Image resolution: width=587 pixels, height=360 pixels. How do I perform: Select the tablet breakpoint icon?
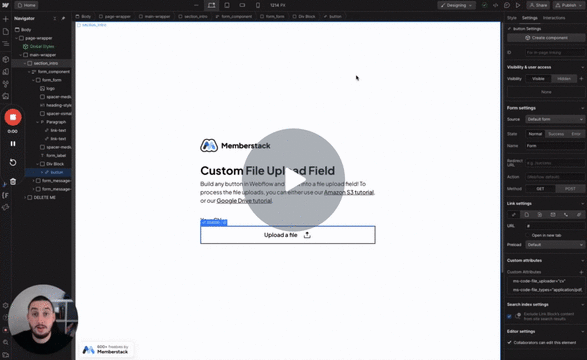tap(227, 5)
